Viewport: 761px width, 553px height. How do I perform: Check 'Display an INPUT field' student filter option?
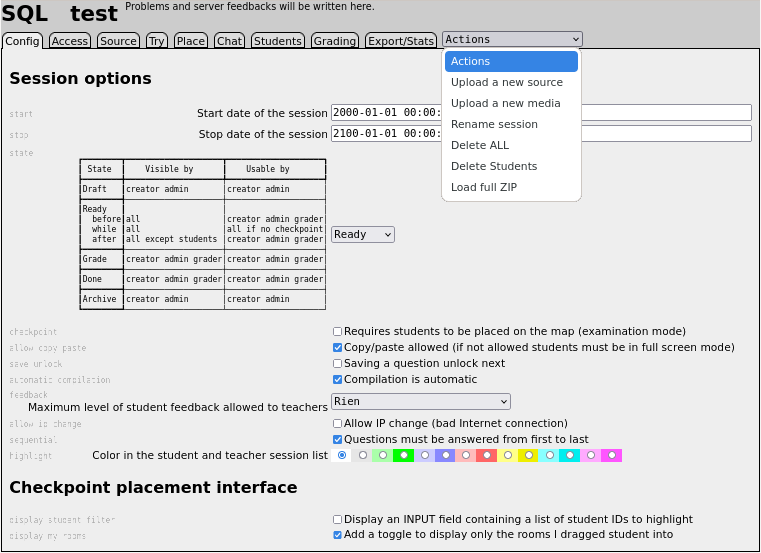[x=337, y=519]
